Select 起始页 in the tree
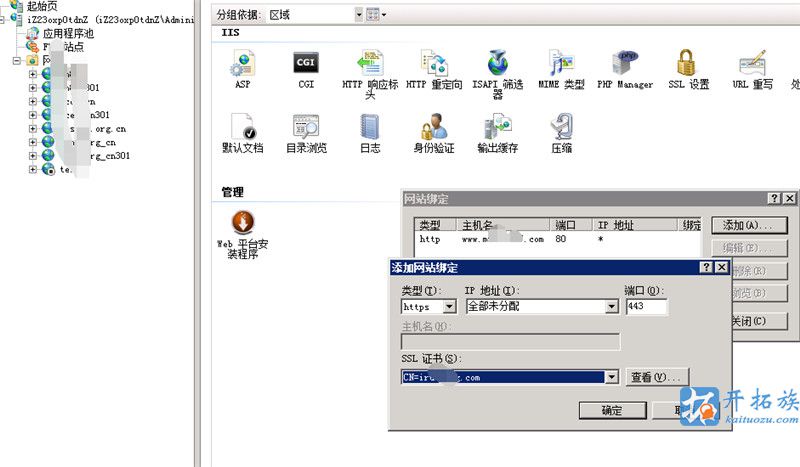 (x=42, y=6)
